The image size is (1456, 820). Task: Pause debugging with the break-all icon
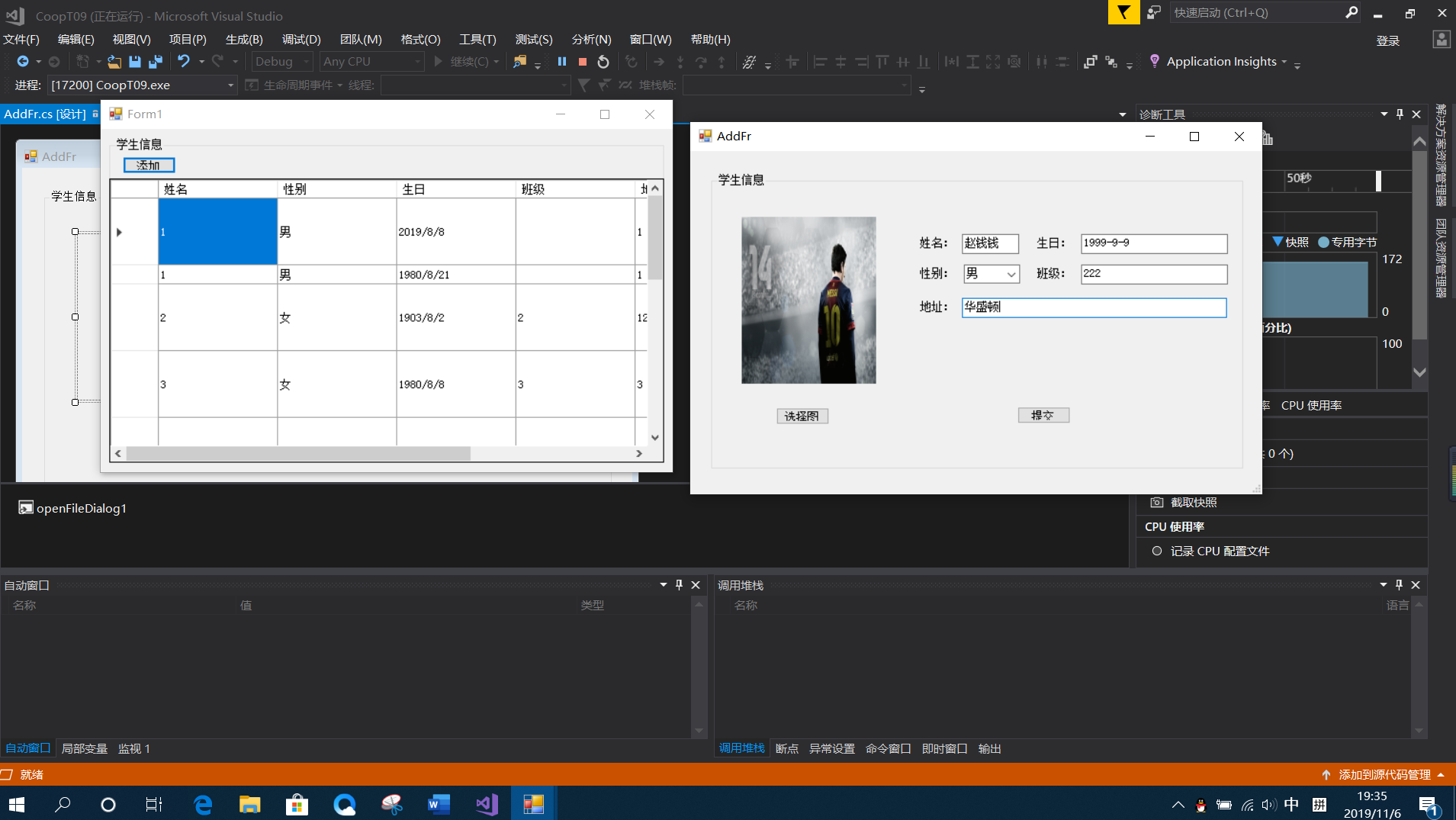[x=562, y=62]
